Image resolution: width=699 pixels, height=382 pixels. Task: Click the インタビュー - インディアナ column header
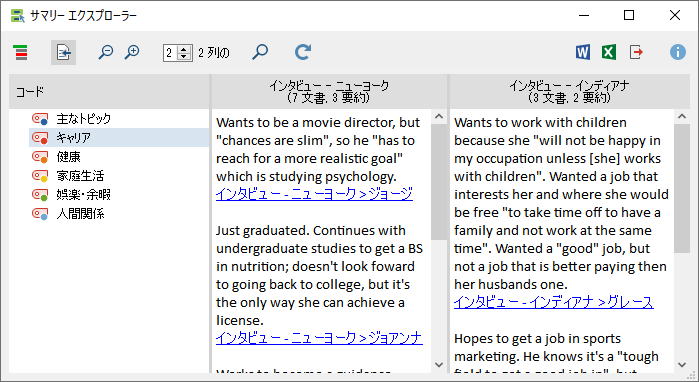[x=569, y=92]
